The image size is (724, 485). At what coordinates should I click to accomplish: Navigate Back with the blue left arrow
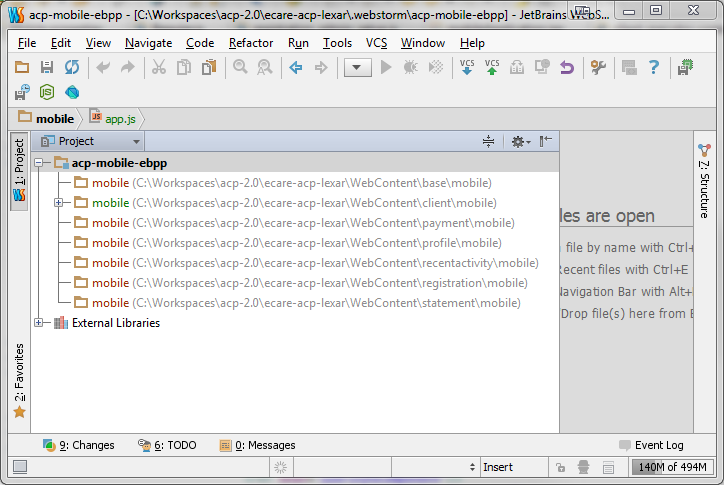tap(296, 67)
